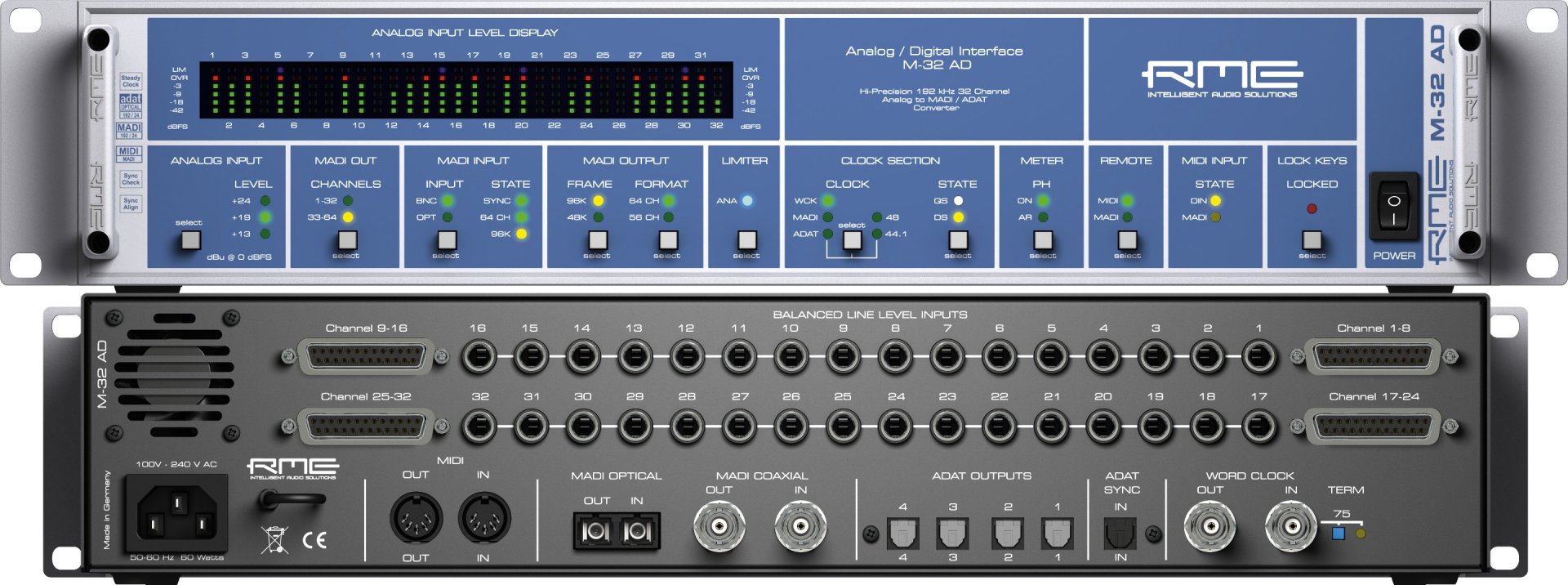Flip the Power rocker switch
1568x585 pixels.
[1393, 208]
